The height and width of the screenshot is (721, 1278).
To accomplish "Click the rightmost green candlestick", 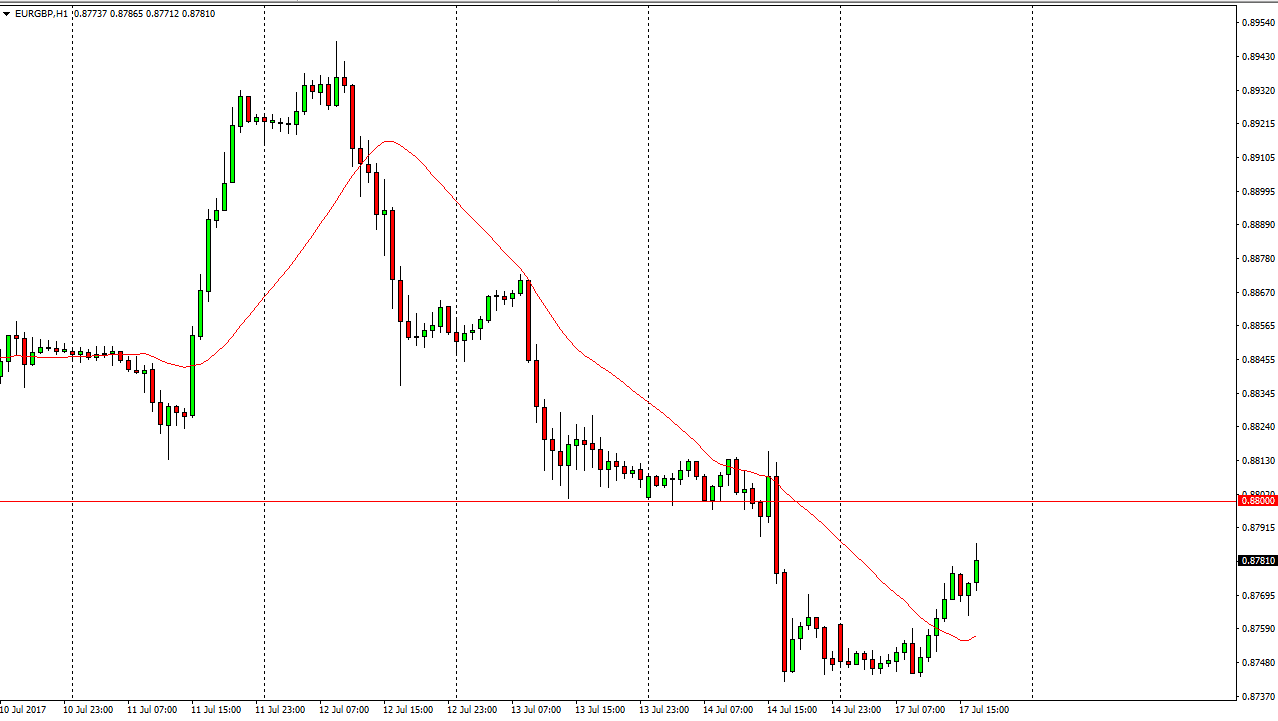I will pos(976,570).
